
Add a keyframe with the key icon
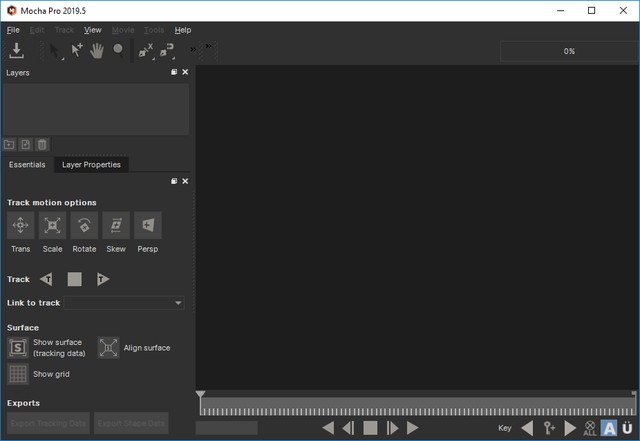[x=548, y=428]
